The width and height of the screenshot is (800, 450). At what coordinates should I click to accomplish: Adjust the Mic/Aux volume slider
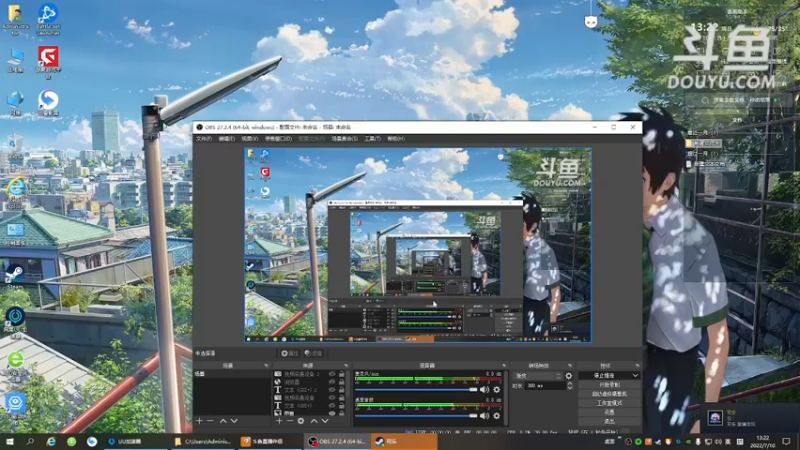coord(416,390)
